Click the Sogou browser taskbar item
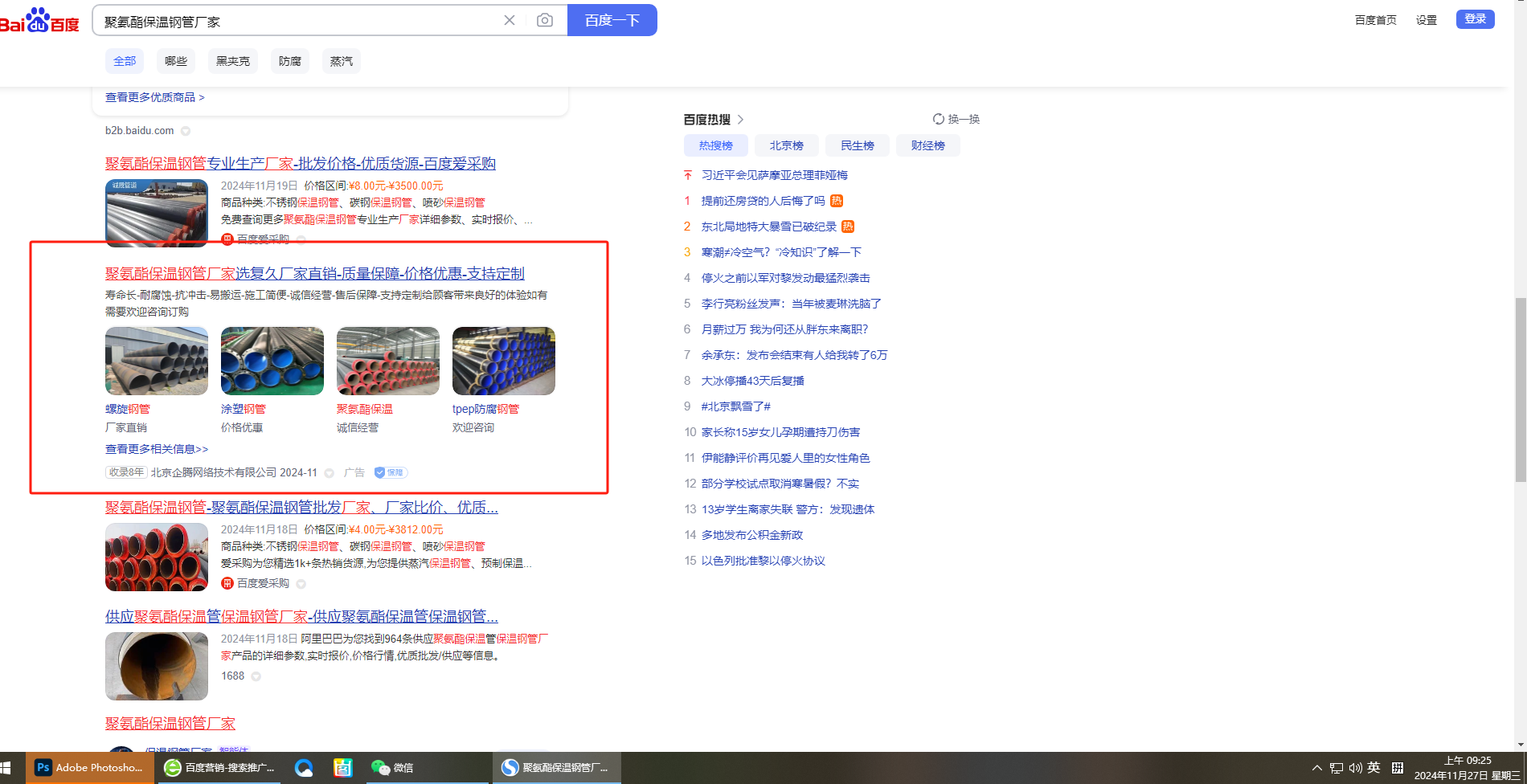 (556, 768)
